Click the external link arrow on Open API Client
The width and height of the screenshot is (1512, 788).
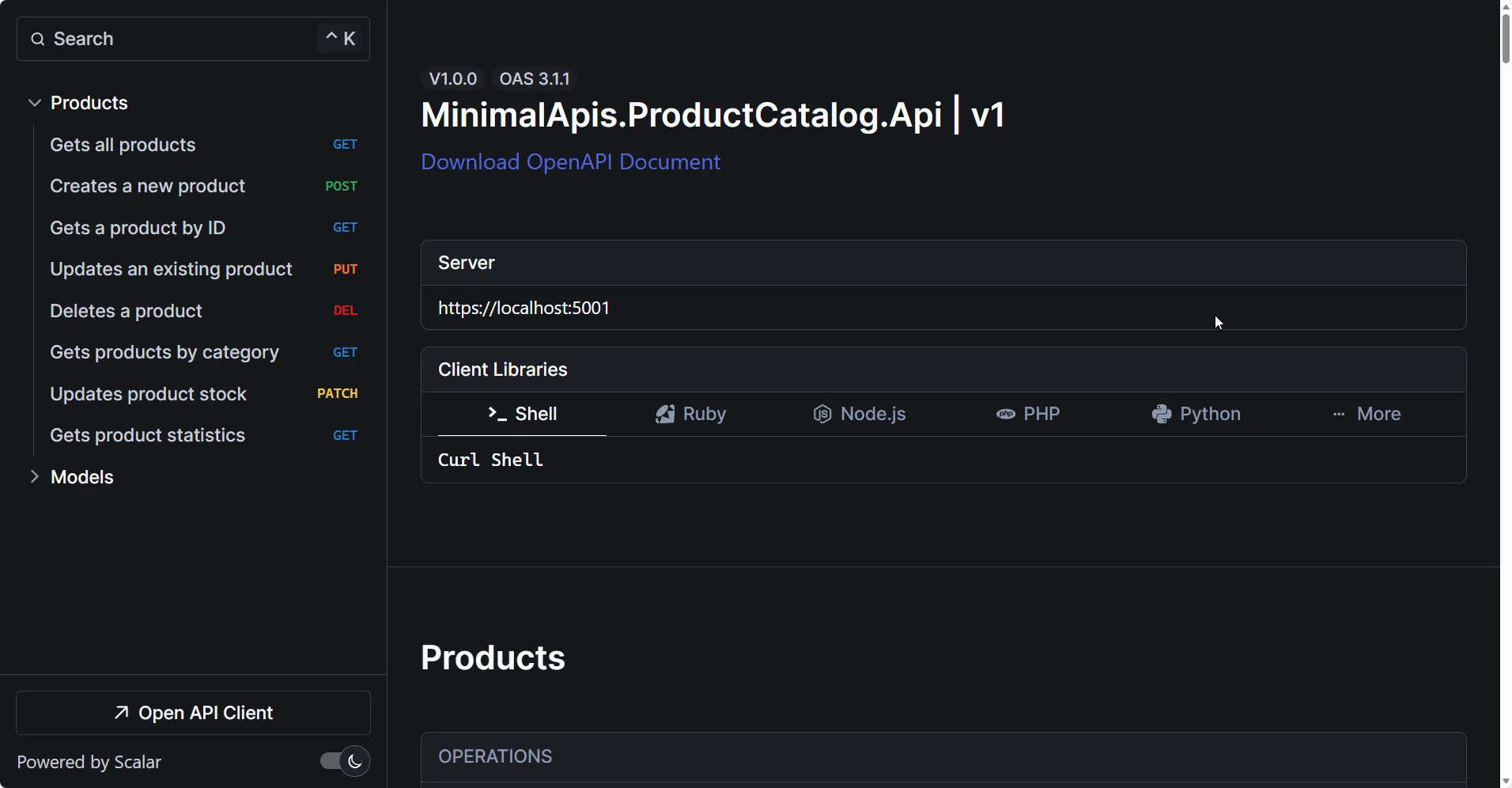[120, 712]
